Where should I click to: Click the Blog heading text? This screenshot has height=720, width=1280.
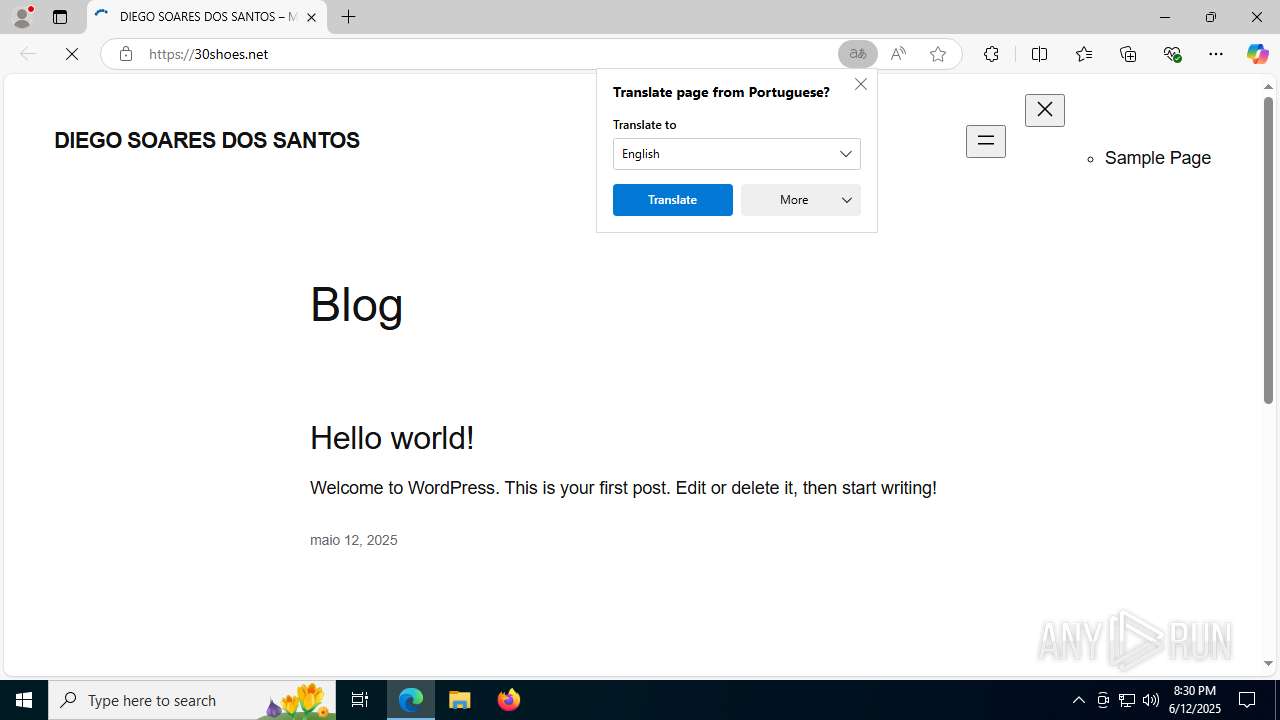pos(357,305)
